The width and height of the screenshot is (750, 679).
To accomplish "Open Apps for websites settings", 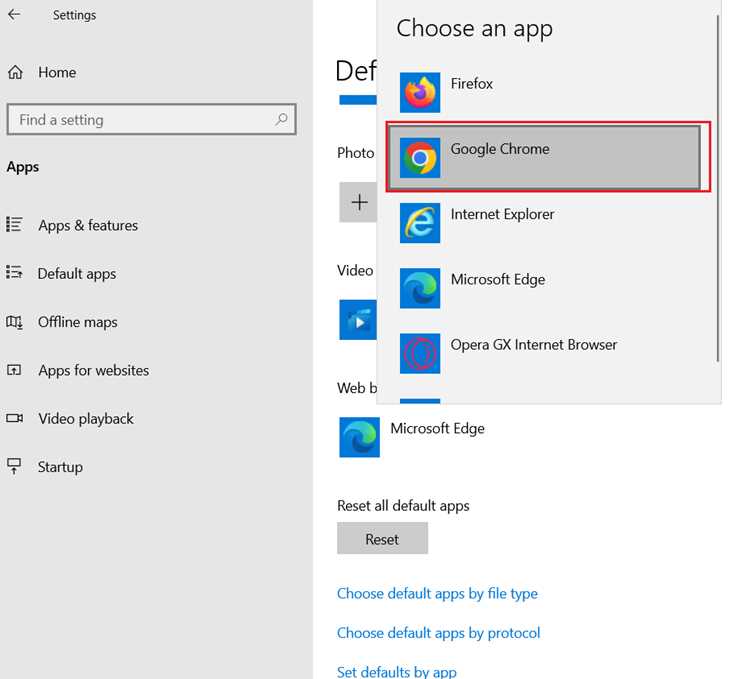I will tap(94, 370).
